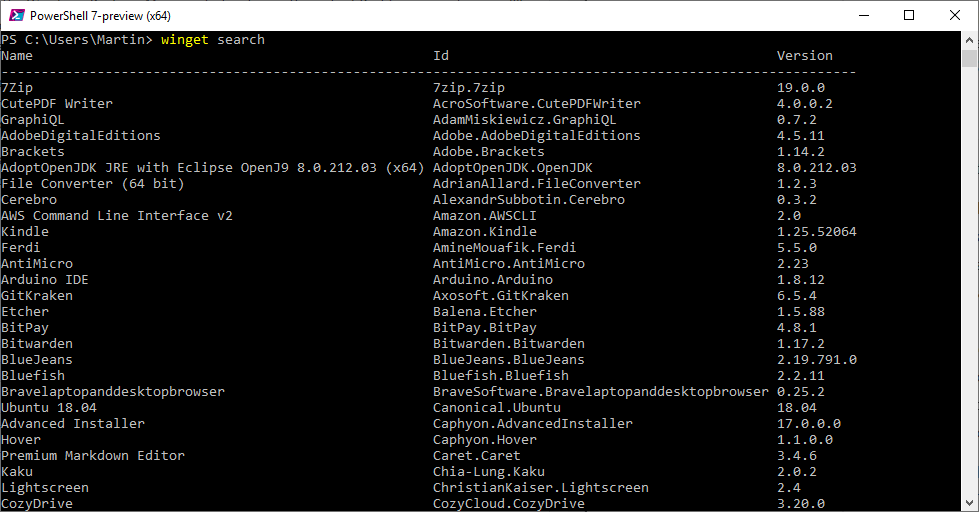Click the Bitwarden.Bitwarden Id text

tap(508, 344)
